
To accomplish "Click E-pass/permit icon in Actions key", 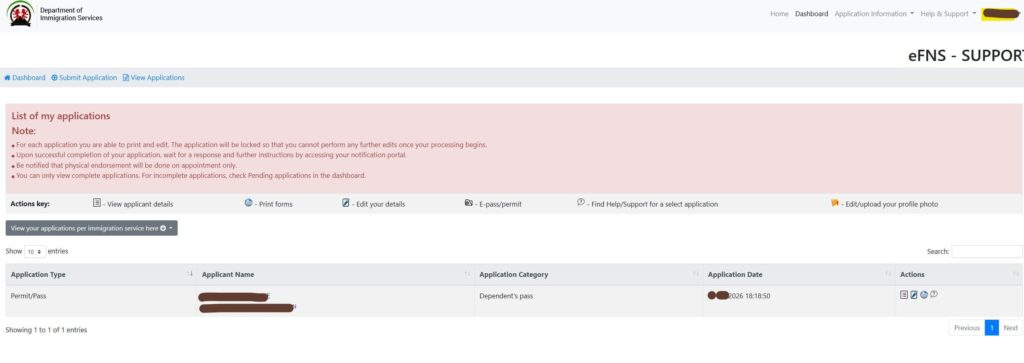I will pos(468,203).
